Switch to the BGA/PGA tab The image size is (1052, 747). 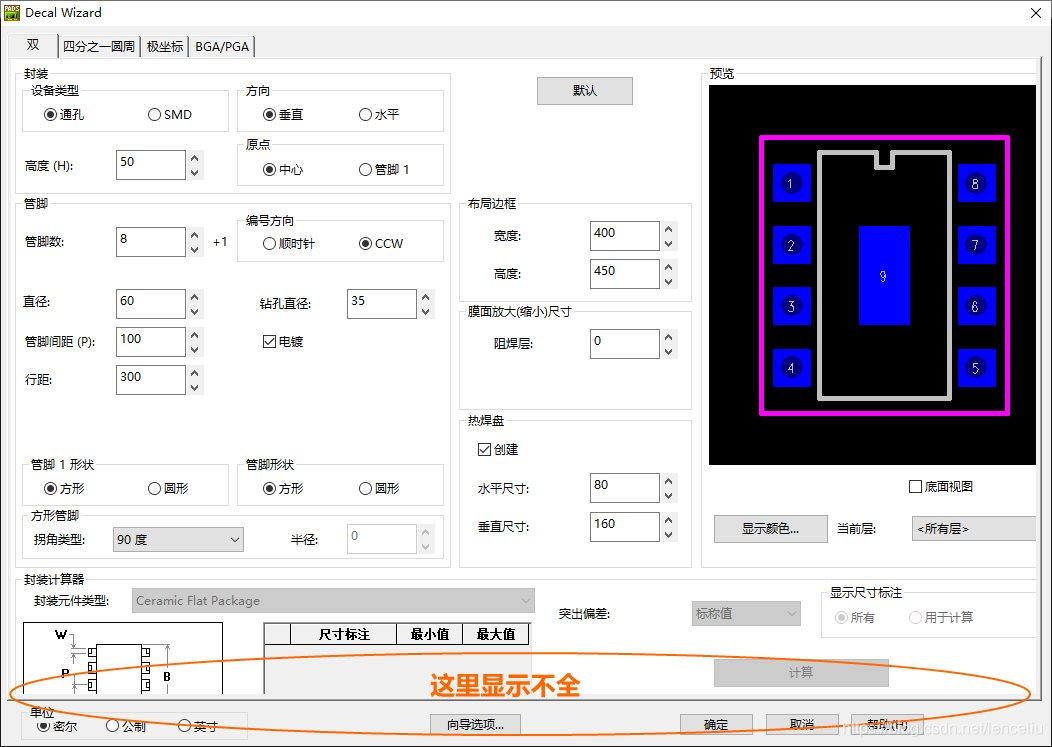[x=222, y=46]
